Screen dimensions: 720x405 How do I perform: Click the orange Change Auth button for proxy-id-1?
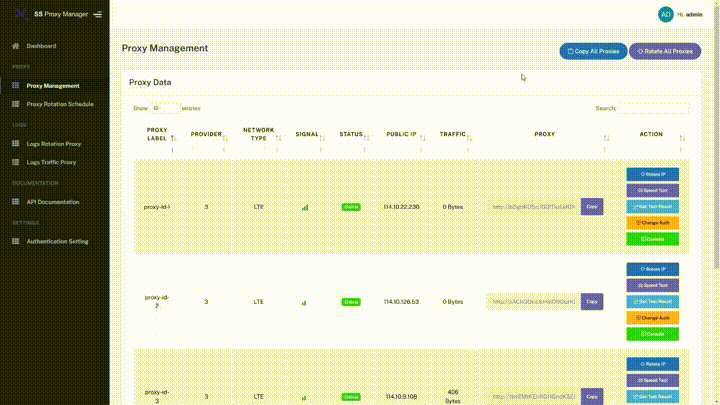coord(652,222)
